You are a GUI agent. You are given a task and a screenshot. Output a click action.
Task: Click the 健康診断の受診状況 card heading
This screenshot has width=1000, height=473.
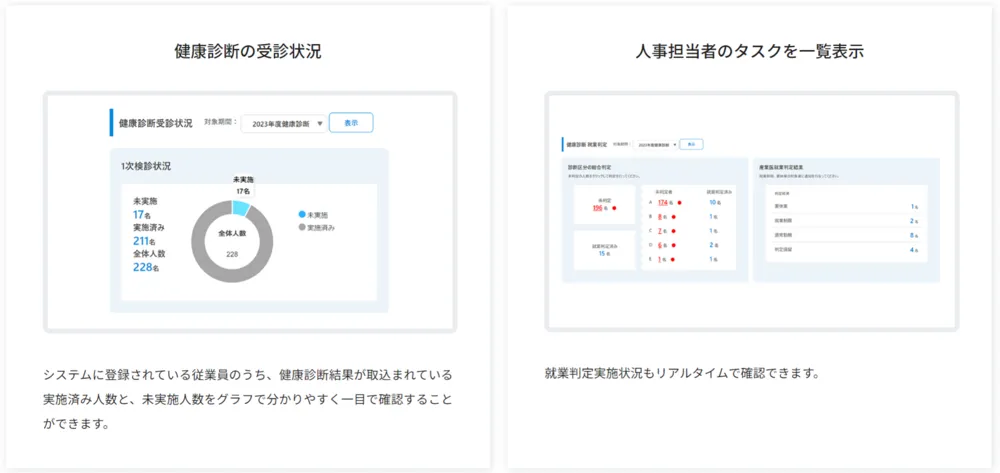click(247, 52)
